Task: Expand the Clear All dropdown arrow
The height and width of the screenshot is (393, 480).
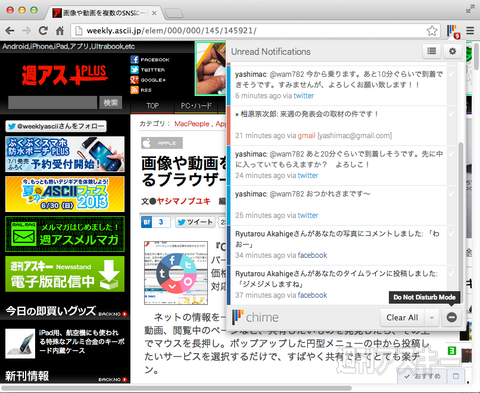Action: (432, 318)
